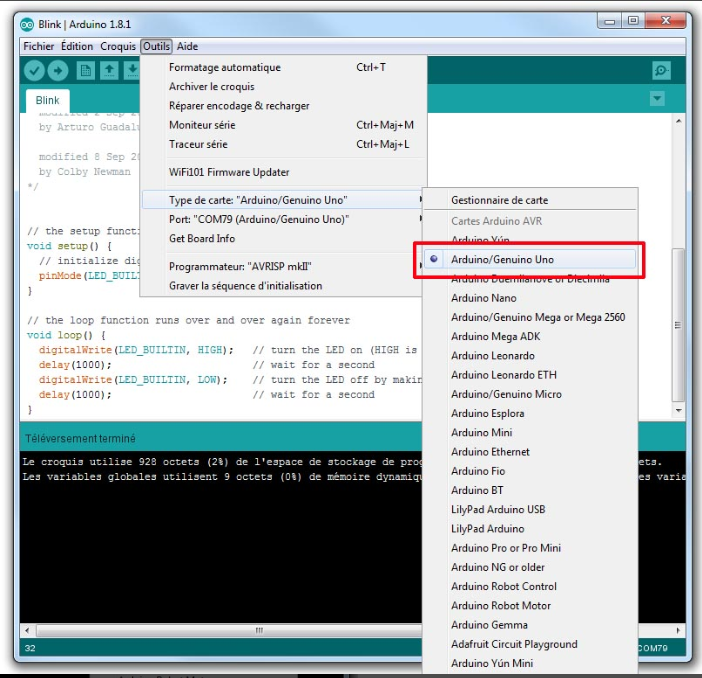Switch to the Blink sketch tab
The height and width of the screenshot is (678, 702).
pyautogui.click(x=47, y=100)
